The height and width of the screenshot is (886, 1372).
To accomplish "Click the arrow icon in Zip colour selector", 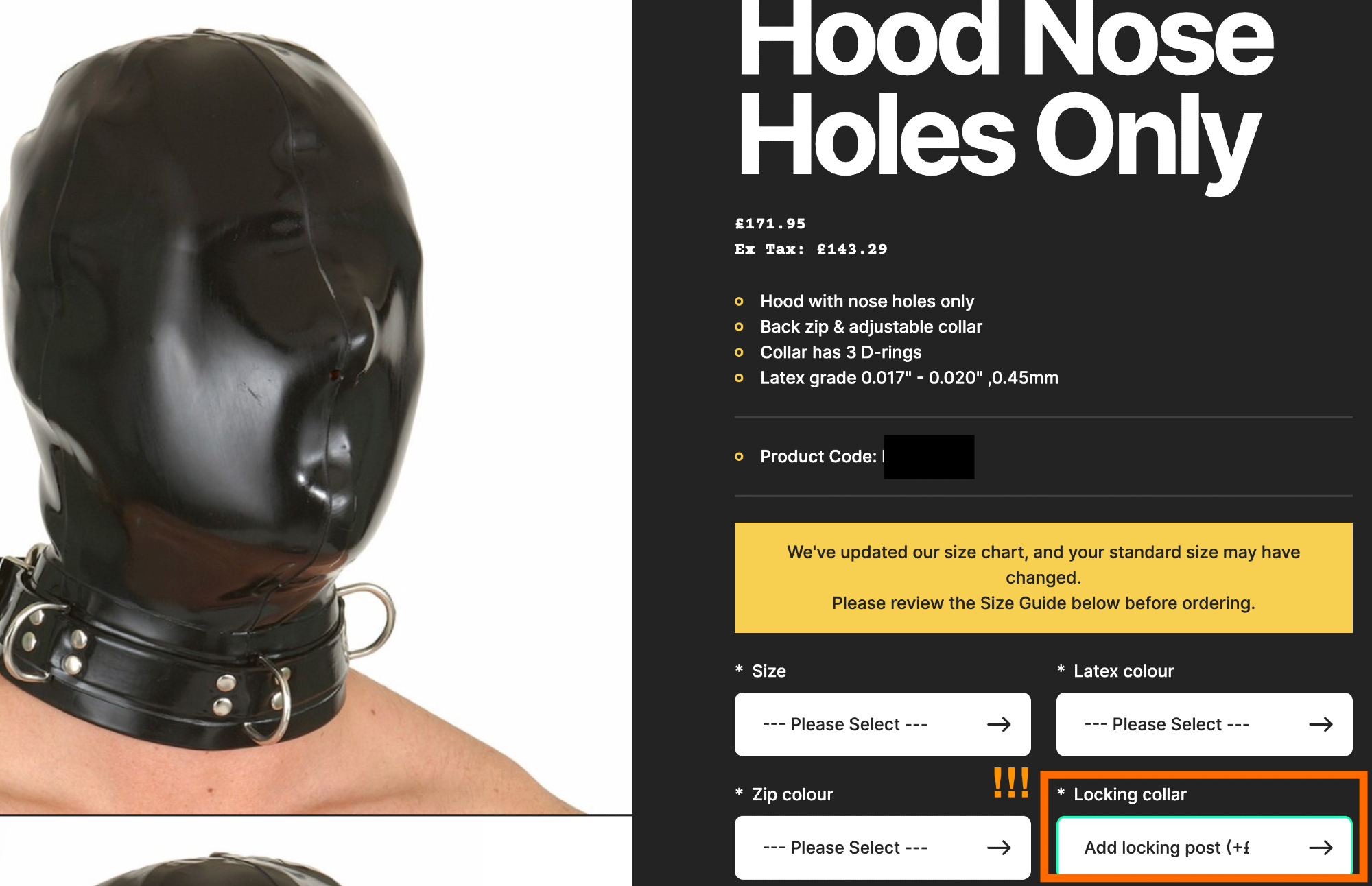I will tap(999, 848).
